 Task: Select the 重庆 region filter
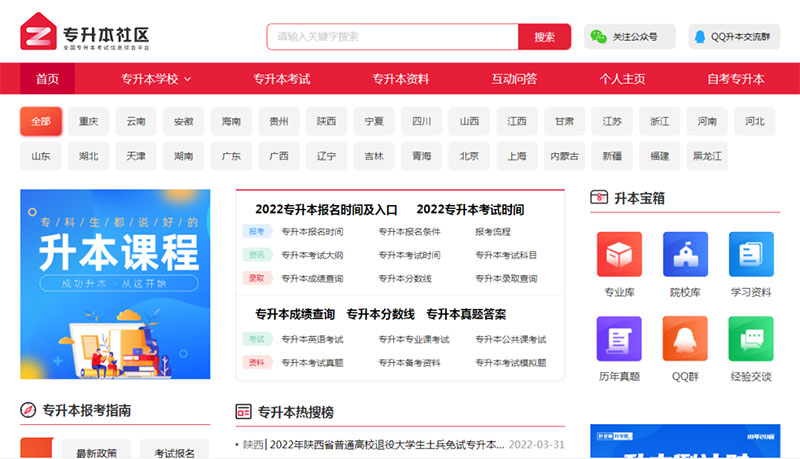click(x=88, y=122)
